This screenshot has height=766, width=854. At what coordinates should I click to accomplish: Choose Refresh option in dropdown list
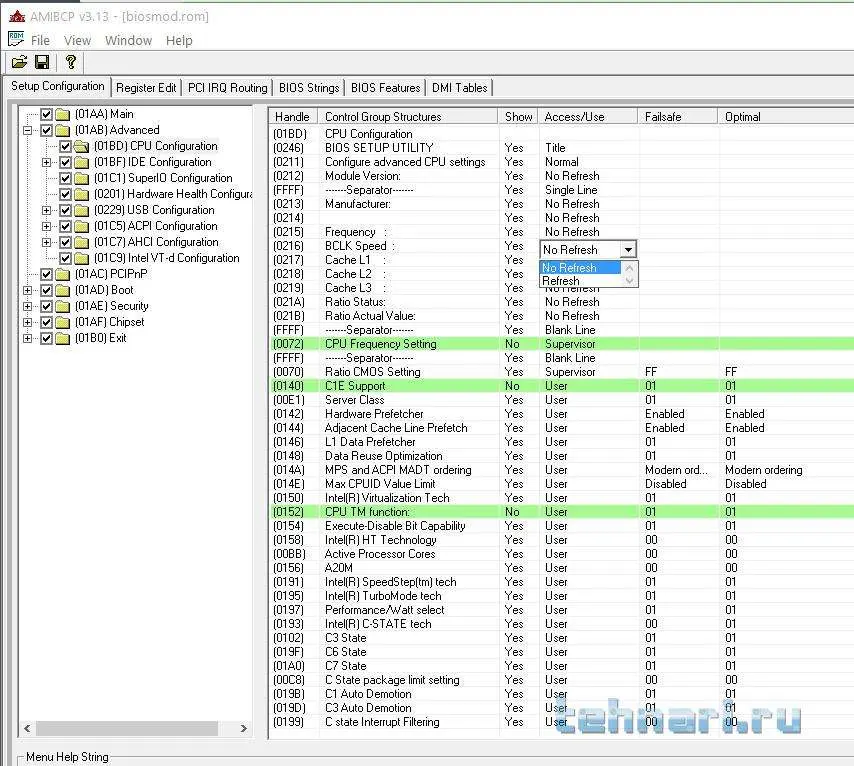click(x=561, y=281)
